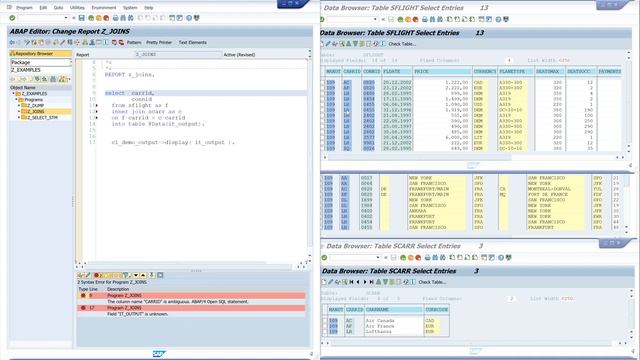Viewport: 640px width, 360px height.
Task: Open the Help menu
Action: coord(149,8)
